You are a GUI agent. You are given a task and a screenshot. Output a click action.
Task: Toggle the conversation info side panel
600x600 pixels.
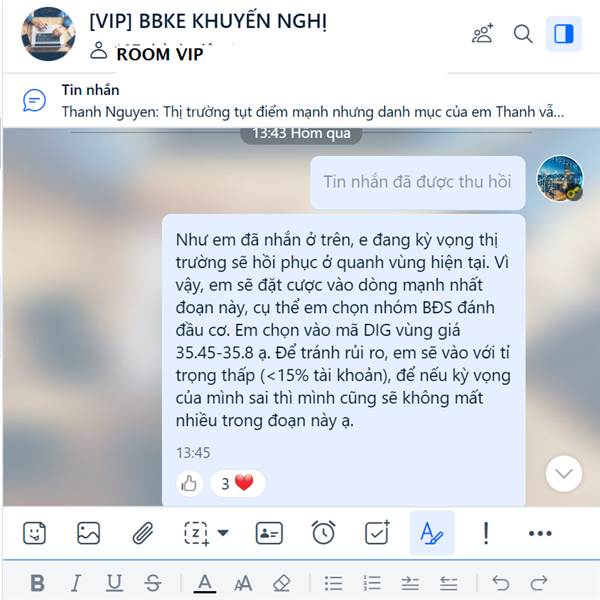point(564,34)
